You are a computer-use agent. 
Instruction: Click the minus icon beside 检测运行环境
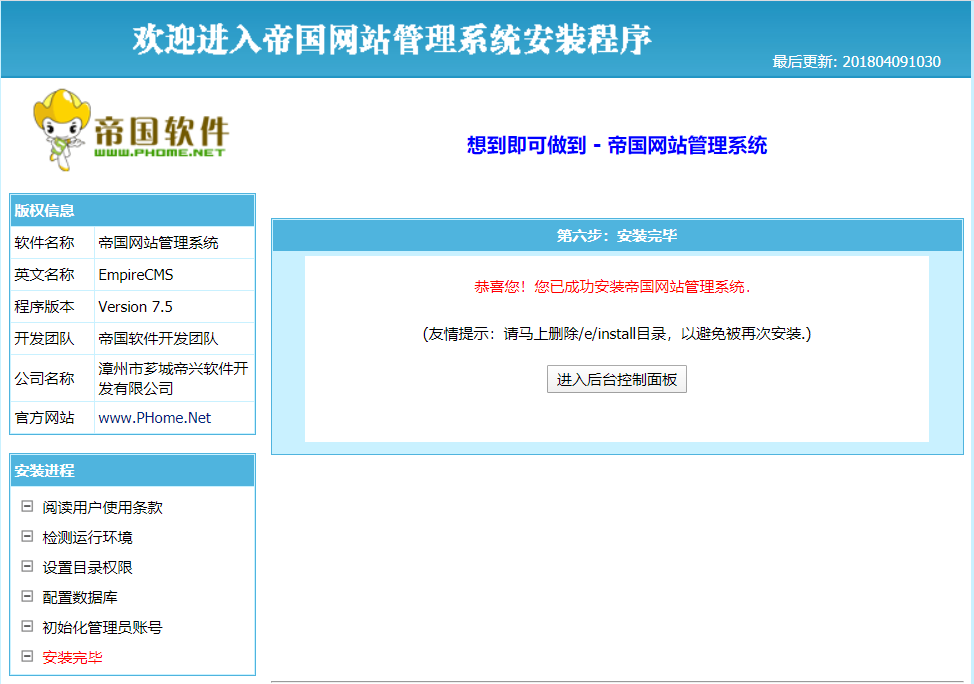[x=27, y=536]
